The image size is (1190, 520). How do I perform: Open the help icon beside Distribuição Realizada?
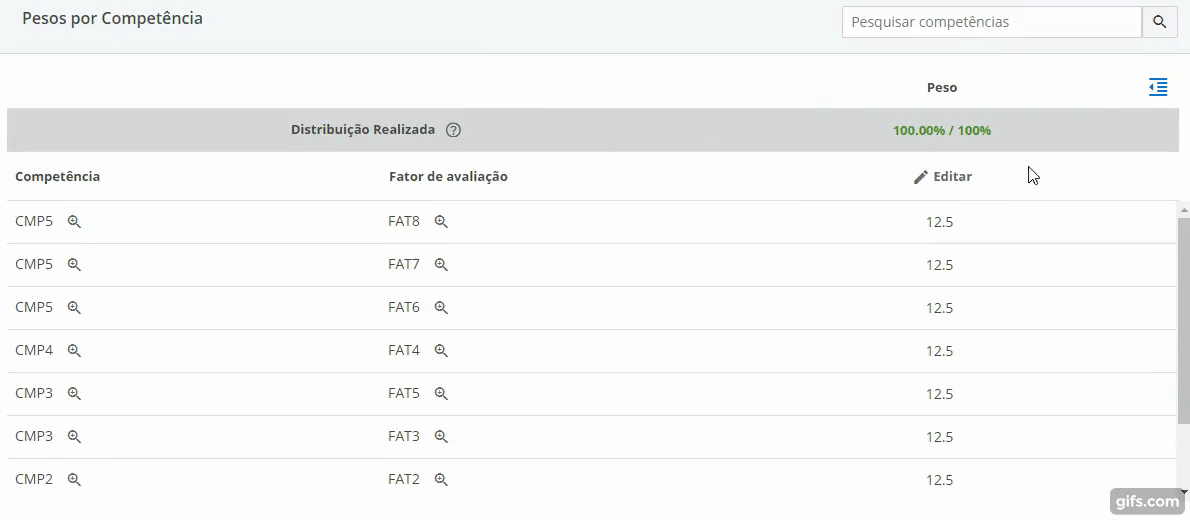click(x=453, y=130)
